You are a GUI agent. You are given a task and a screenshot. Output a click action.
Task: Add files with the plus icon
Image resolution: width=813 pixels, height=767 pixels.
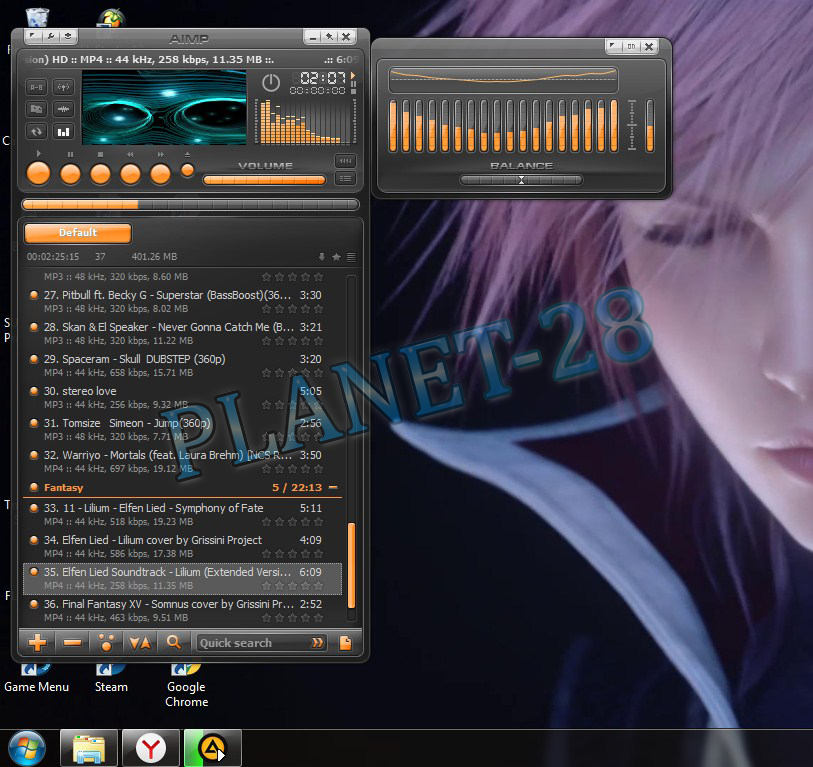coord(37,642)
